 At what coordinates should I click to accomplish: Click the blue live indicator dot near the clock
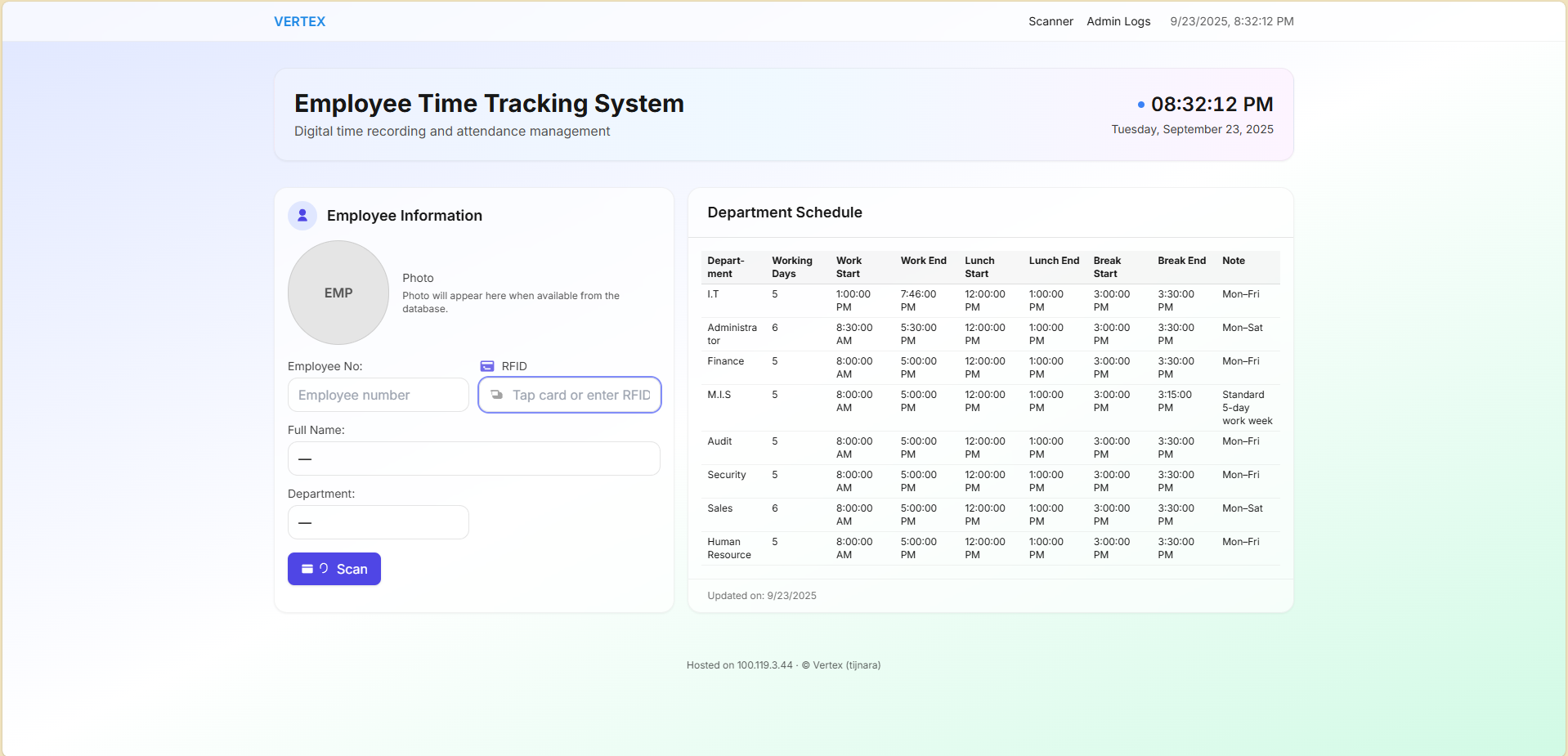[1141, 105]
